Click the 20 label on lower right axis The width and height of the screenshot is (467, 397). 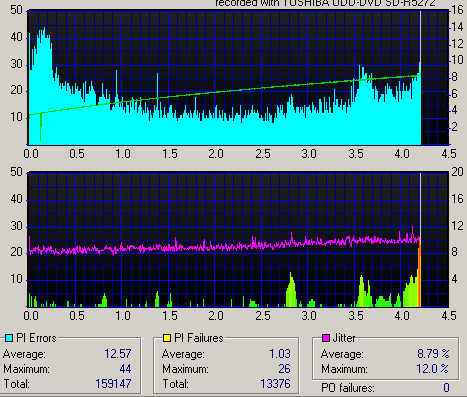[457, 172]
